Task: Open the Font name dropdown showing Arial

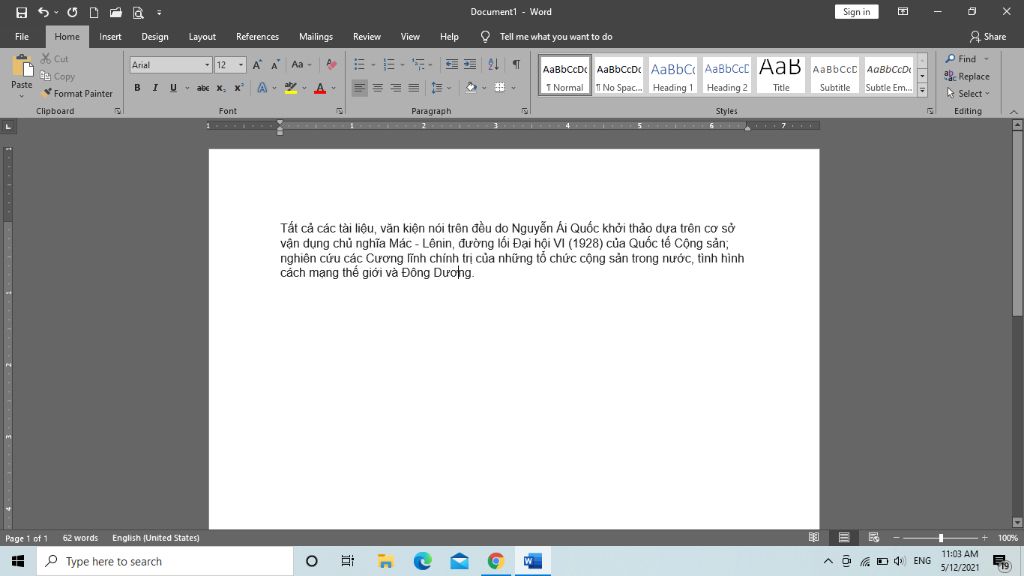Action: 207,65
